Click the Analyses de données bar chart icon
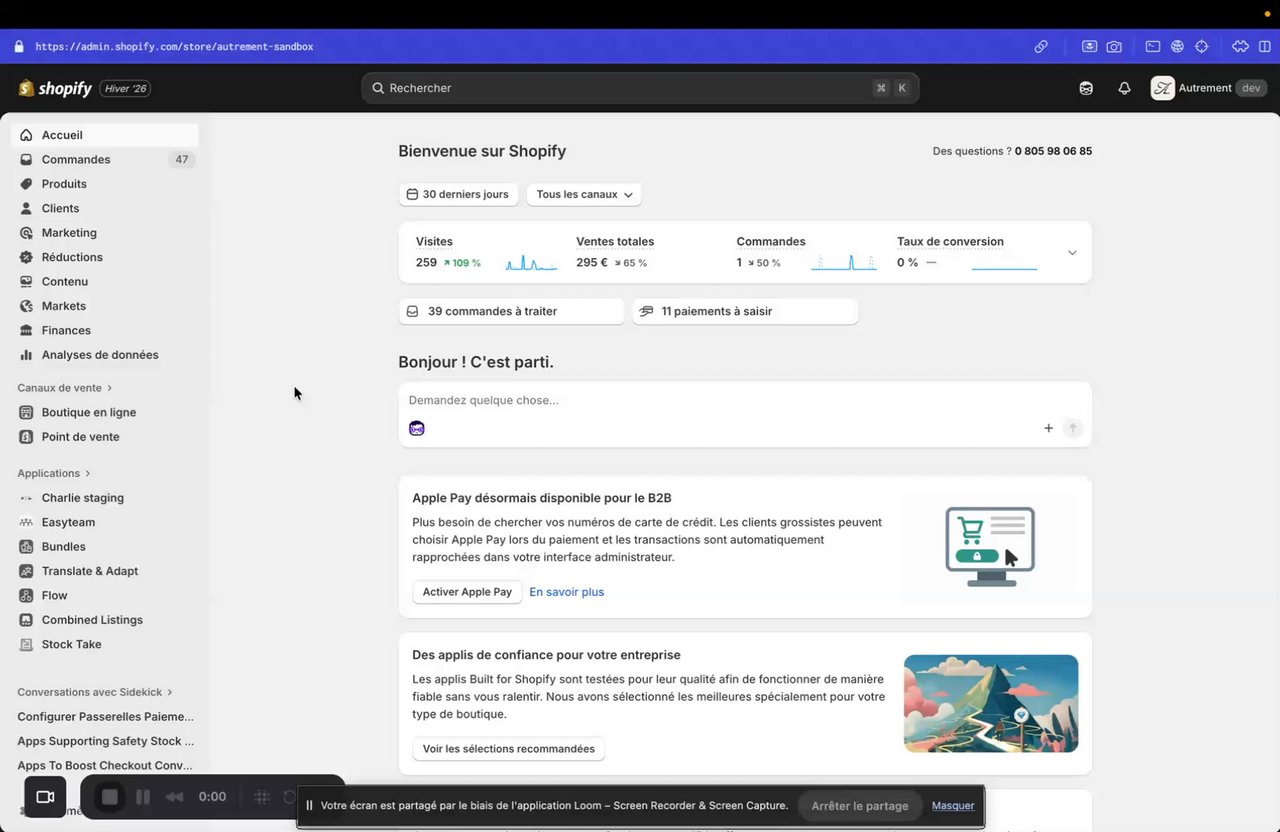1280x832 pixels. pos(26,355)
